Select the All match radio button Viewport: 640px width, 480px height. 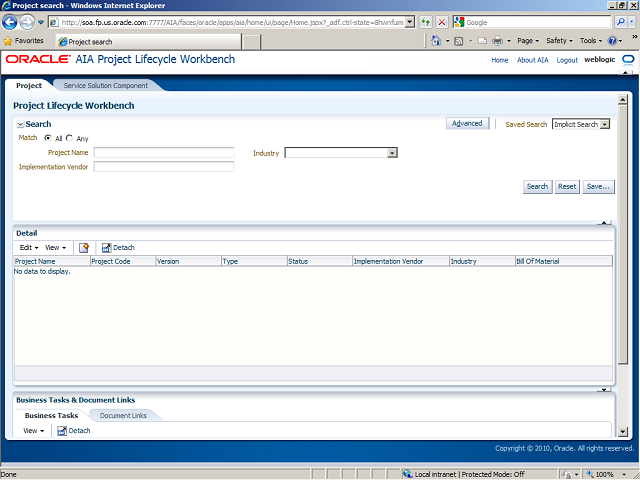pyautogui.click(x=47, y=138)
